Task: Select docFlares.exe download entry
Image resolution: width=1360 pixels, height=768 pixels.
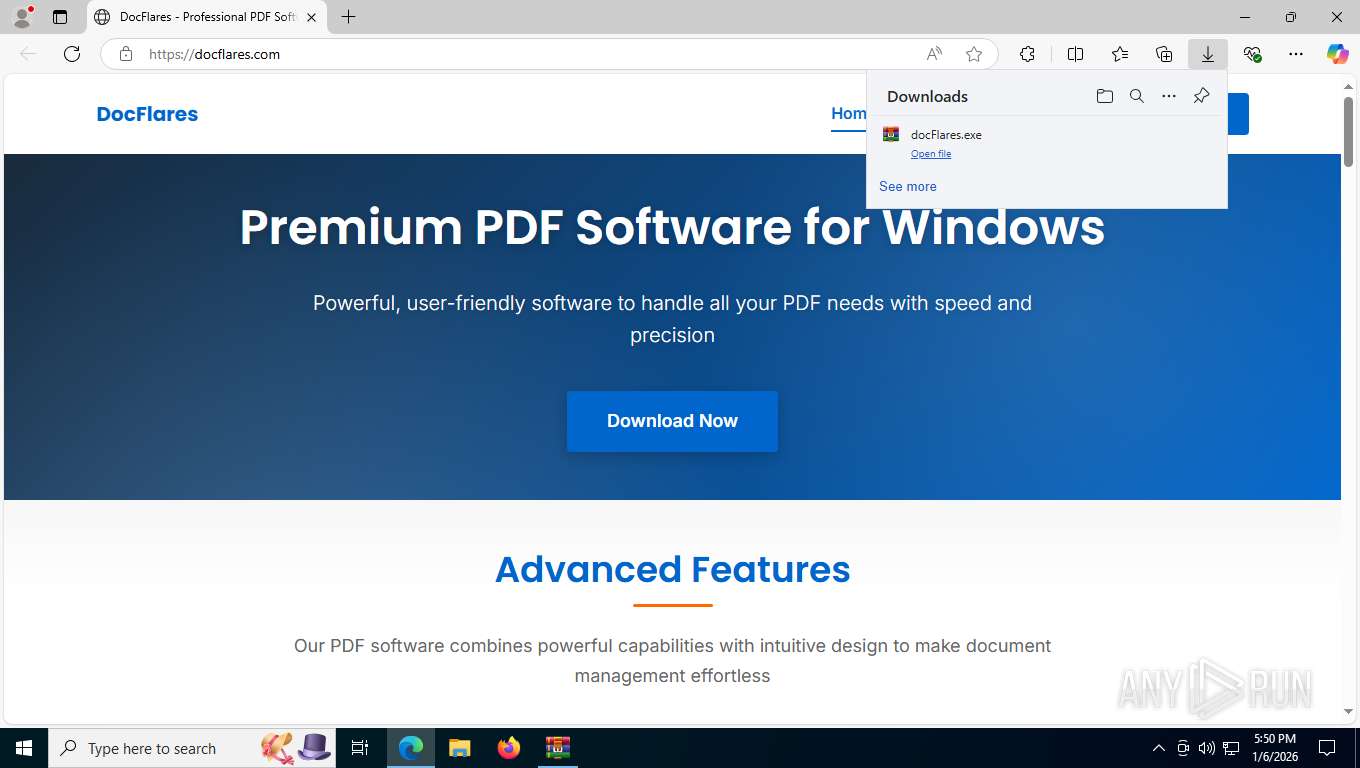Action: point(1047,143)
